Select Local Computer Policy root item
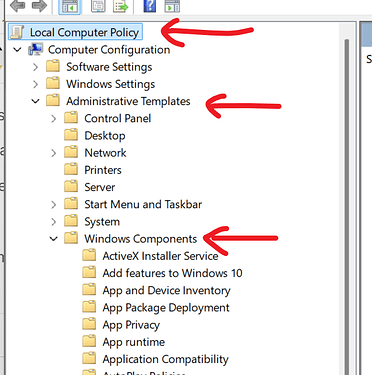Image resolution: width=372 pixels, height=375 pixels. [x=75, y=32]
